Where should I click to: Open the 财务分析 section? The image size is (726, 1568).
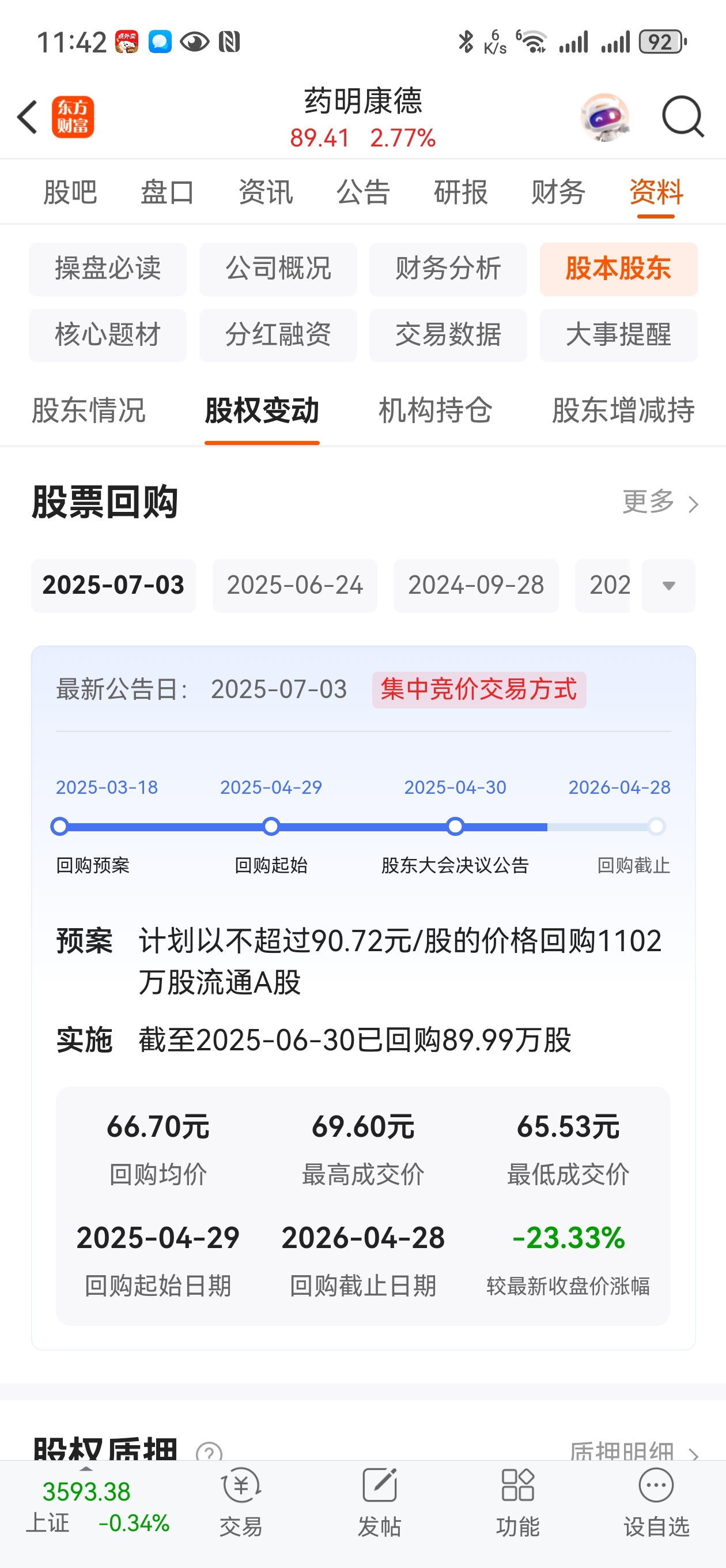[x=448, y=269]
